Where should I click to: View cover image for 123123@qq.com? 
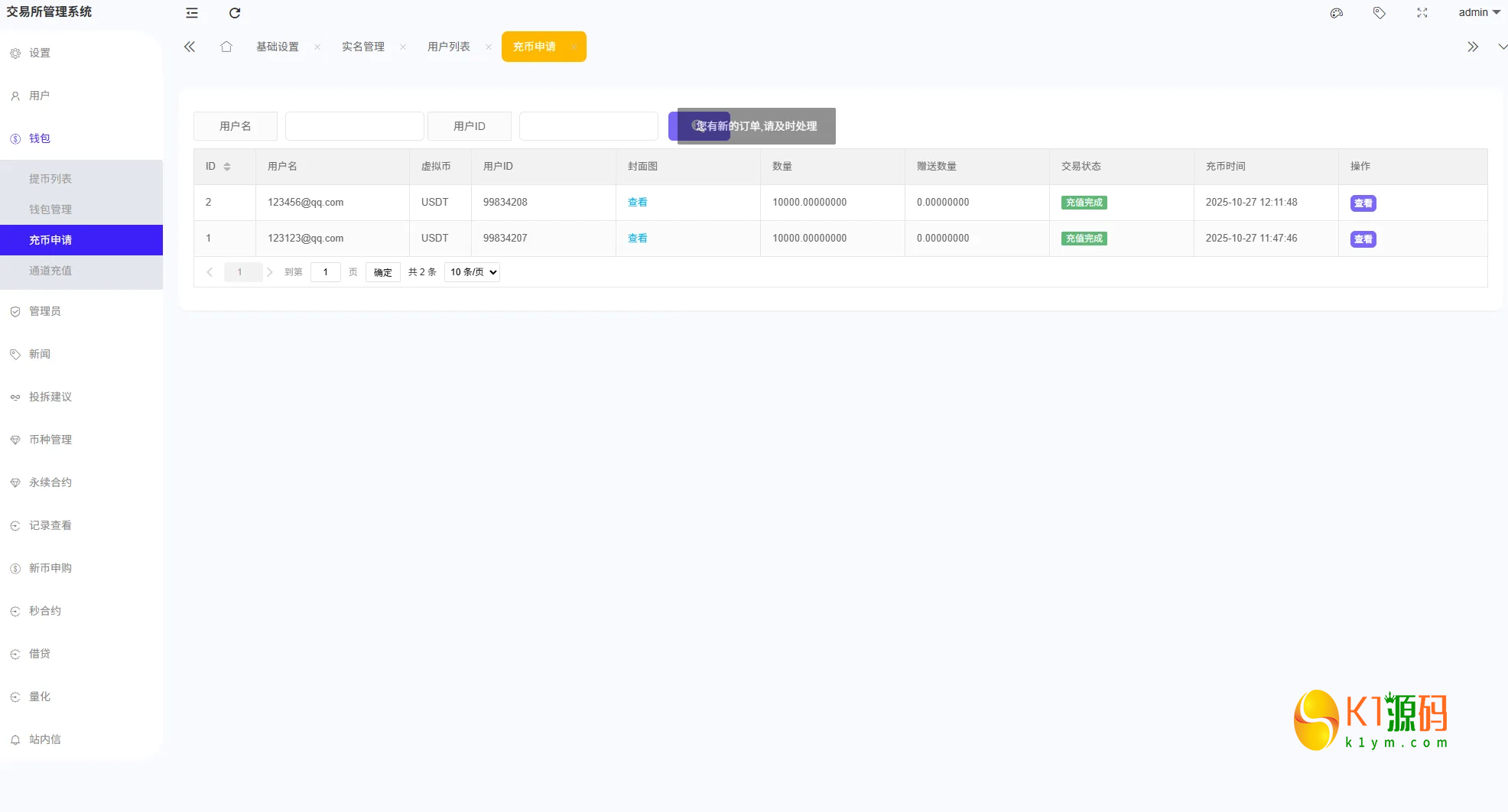tap(638, 239)
